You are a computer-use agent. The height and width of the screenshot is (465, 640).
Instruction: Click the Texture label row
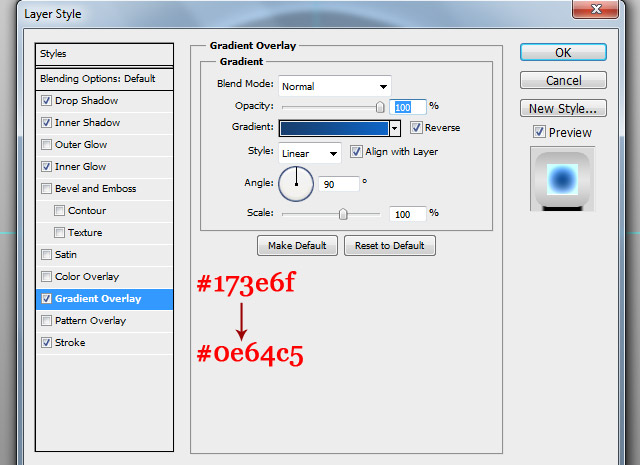pos(85,233)
